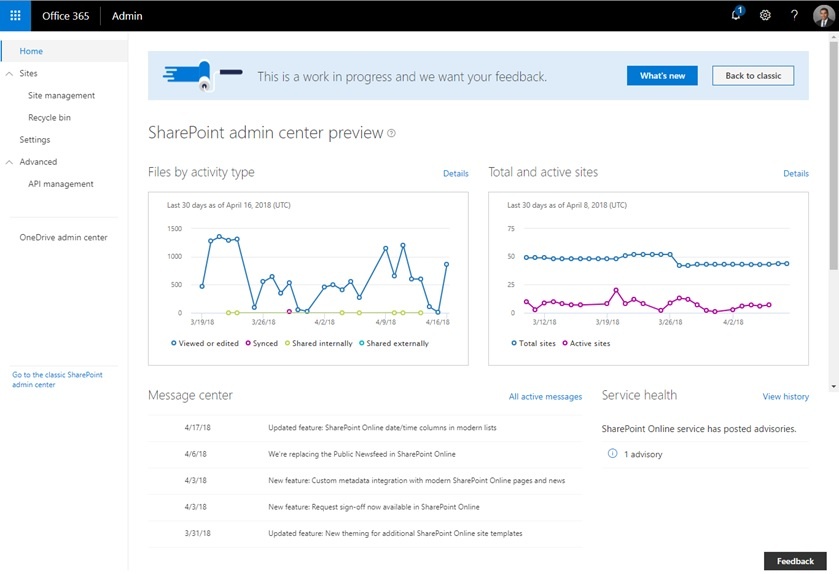Screen dimensions: 839x574
Task: Click Admin in the header bar
Action: [x=127, y=16]
